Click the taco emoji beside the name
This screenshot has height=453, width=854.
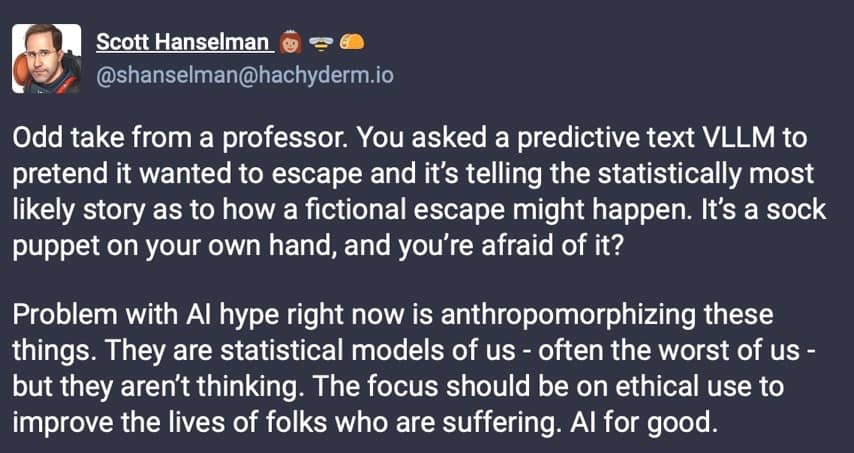(x=352, y=42)
